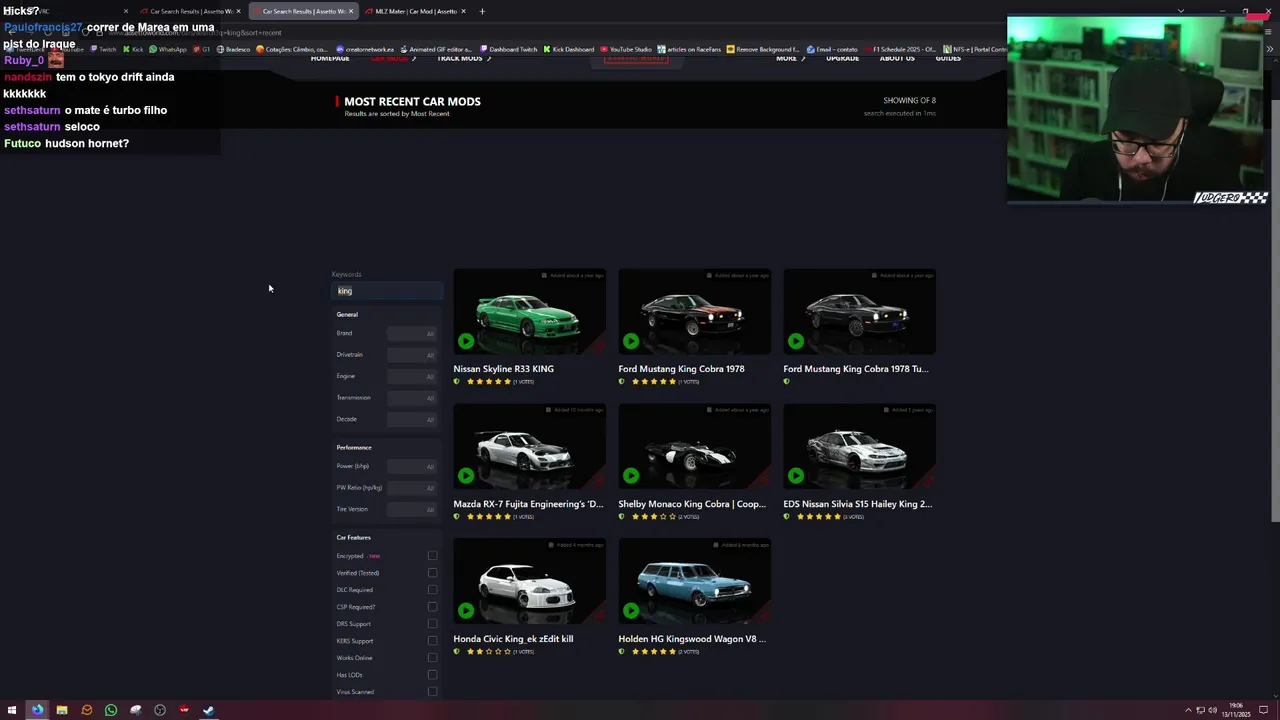The width and height of the screenshot is (1280, 720).
Task: Open the Power (bhp) filter dropdown
Action: [x=412, y=466]
